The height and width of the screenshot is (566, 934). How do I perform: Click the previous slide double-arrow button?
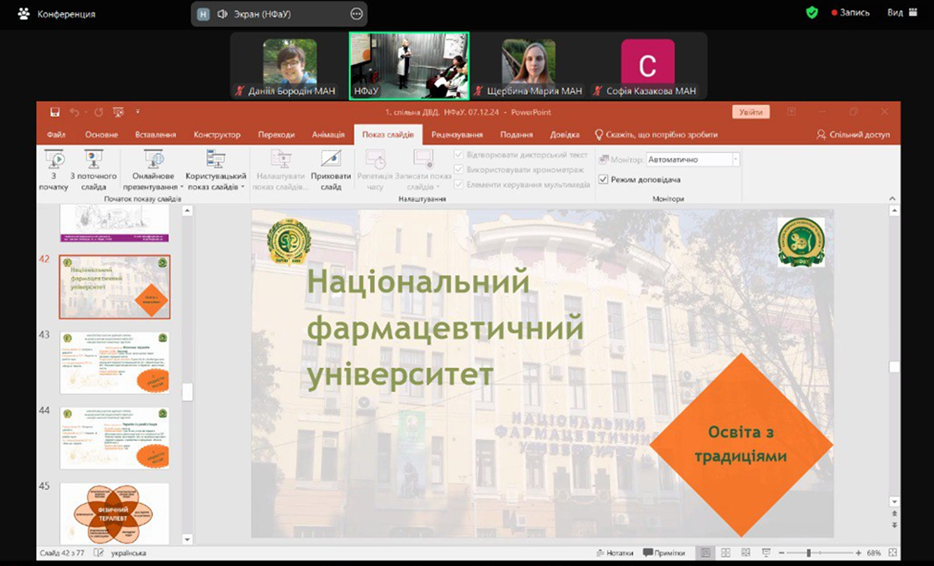coord(893,513)
